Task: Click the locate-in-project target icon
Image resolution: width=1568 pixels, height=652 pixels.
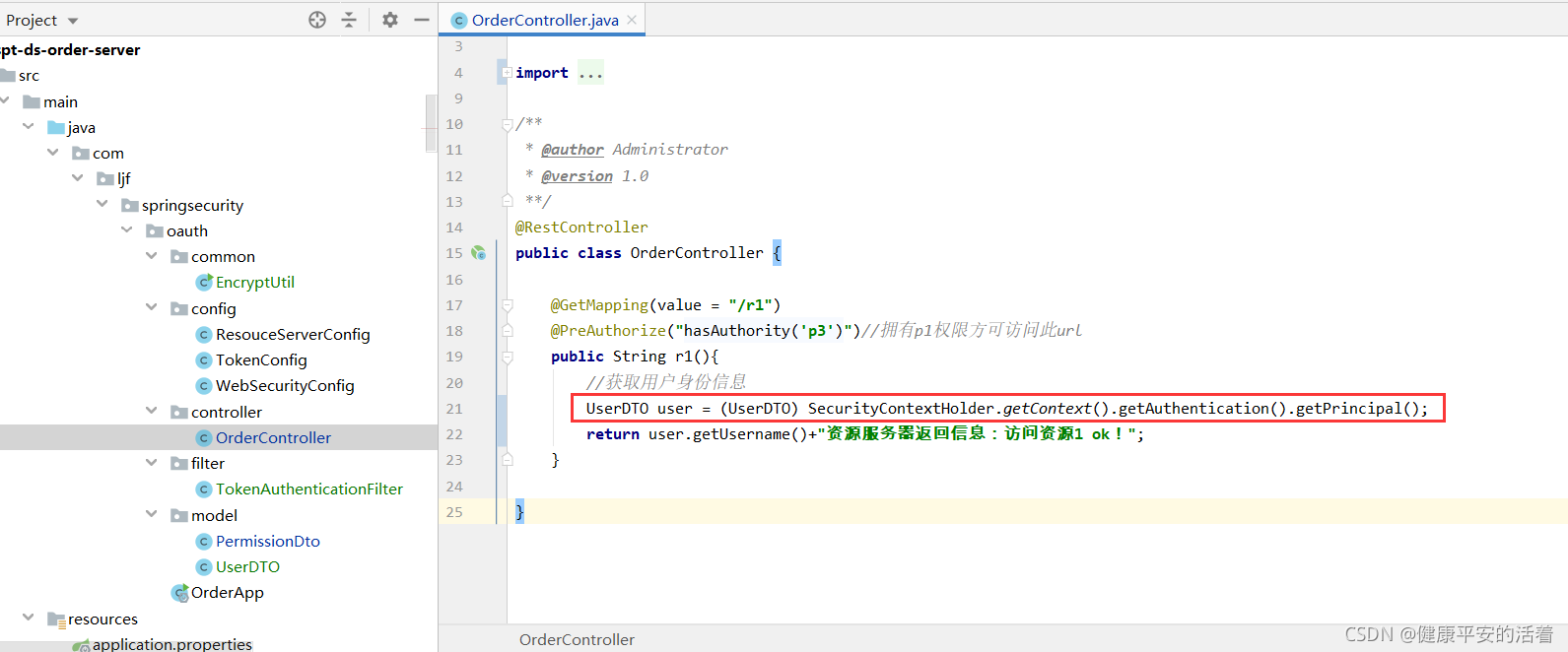Action: (x=317, y=20)
